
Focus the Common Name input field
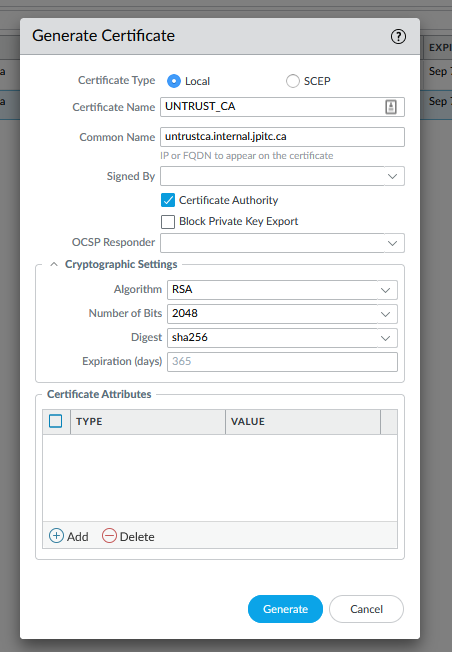pos(282,137)
